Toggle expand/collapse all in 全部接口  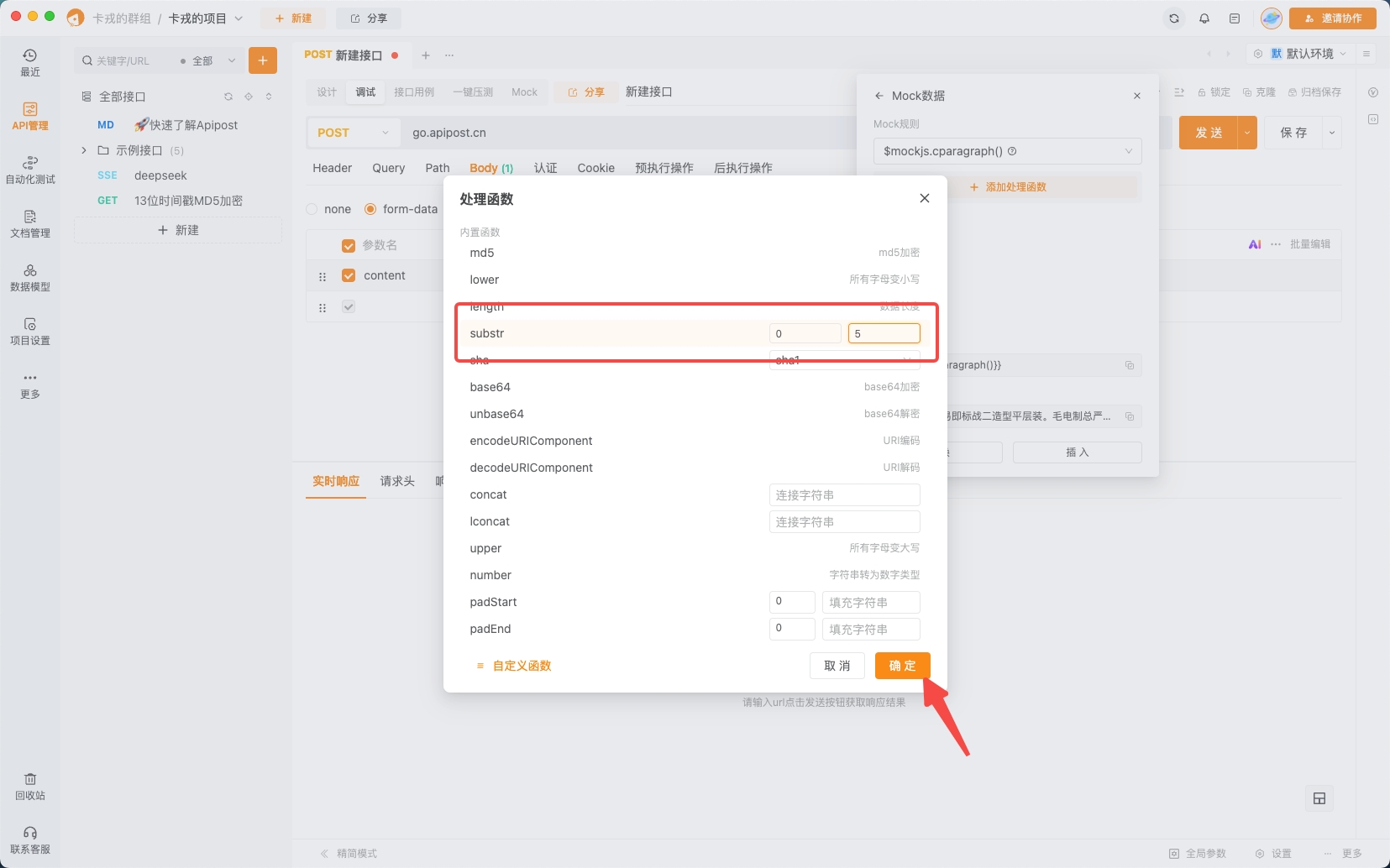pos(269,97)
